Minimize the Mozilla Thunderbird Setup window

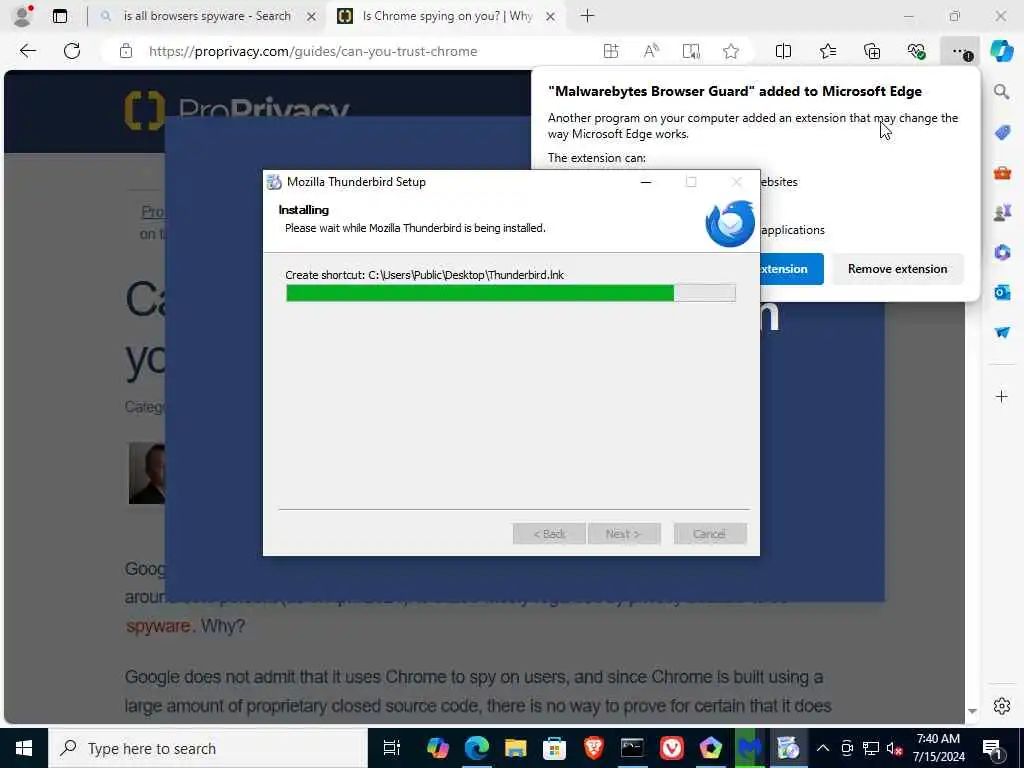coord(646,182)
